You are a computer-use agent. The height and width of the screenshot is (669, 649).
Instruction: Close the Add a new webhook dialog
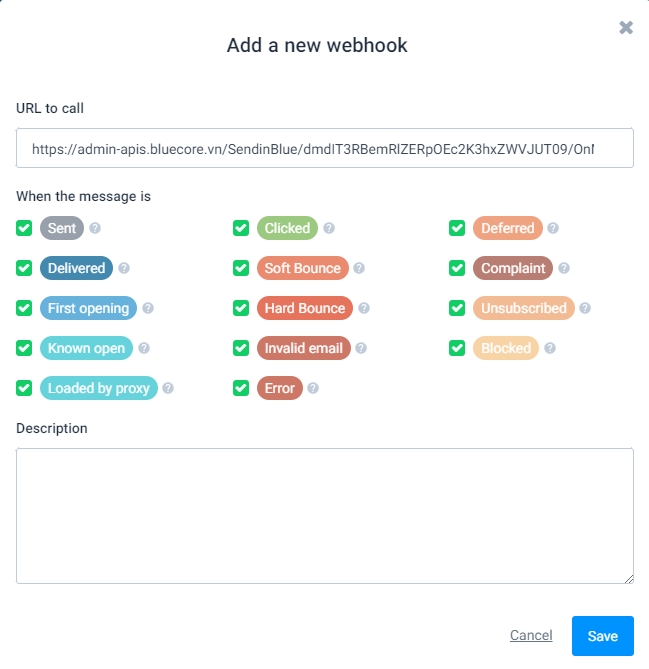point(626,28)
